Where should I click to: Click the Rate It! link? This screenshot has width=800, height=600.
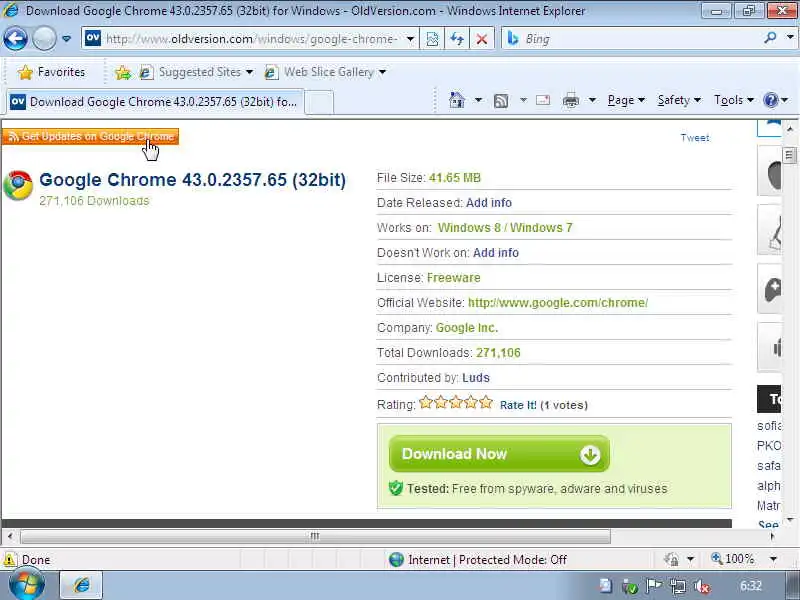tap(518, 405)
